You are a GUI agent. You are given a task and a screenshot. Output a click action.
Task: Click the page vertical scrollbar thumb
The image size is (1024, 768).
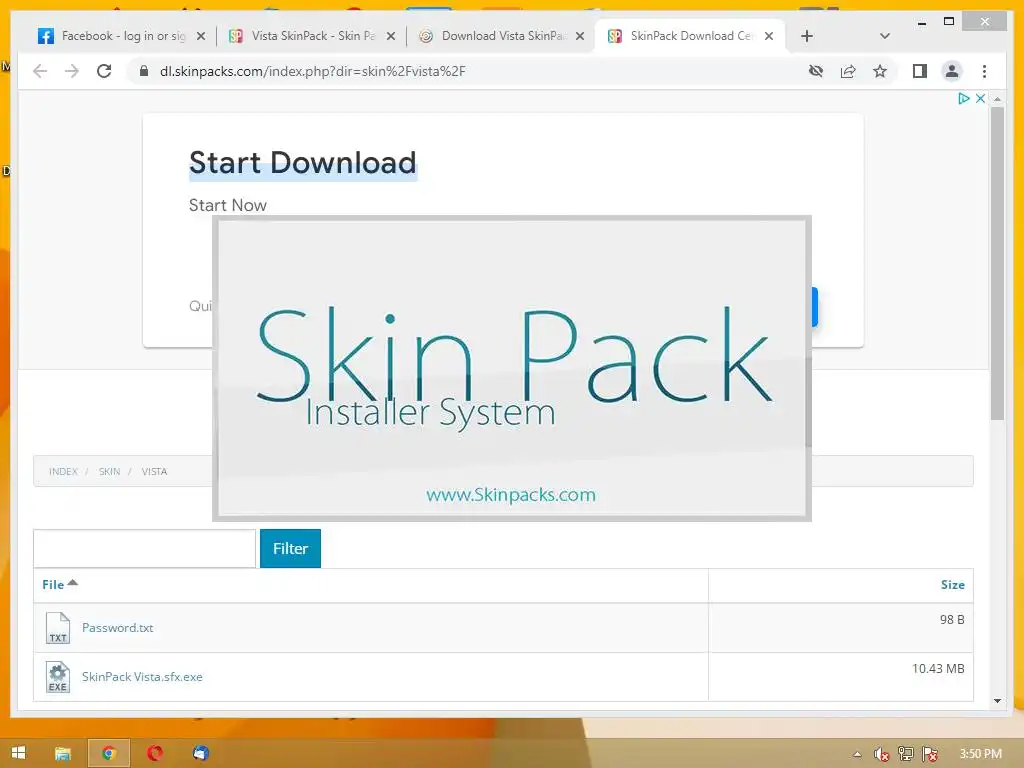point(997,263)
